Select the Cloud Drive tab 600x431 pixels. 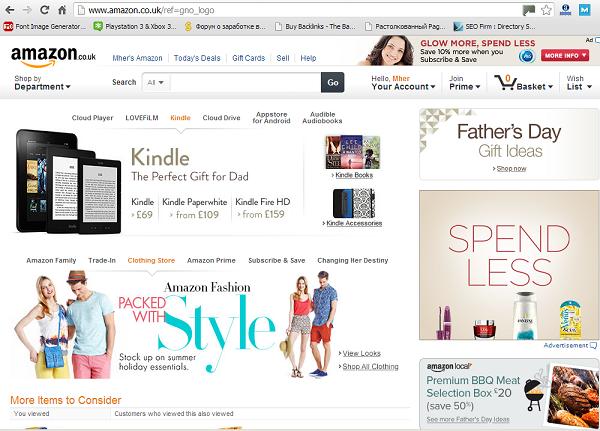point(222,118)
